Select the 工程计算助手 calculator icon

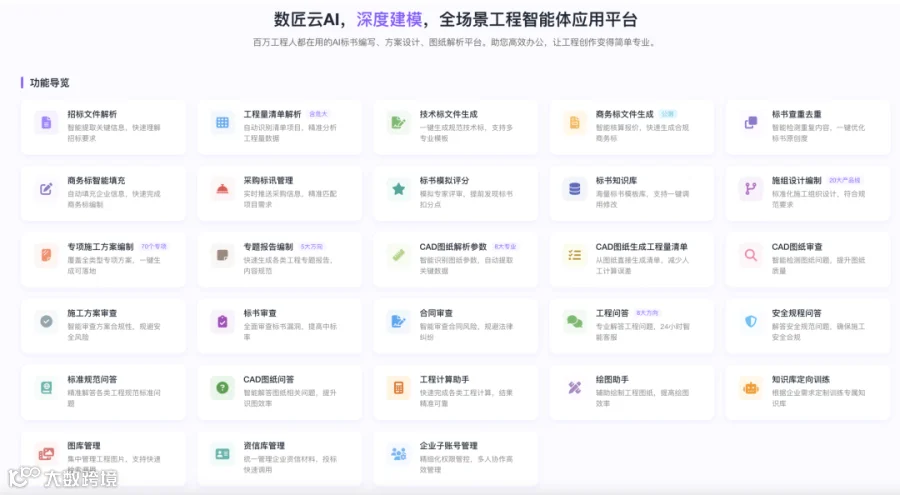[x=398, y=388]
